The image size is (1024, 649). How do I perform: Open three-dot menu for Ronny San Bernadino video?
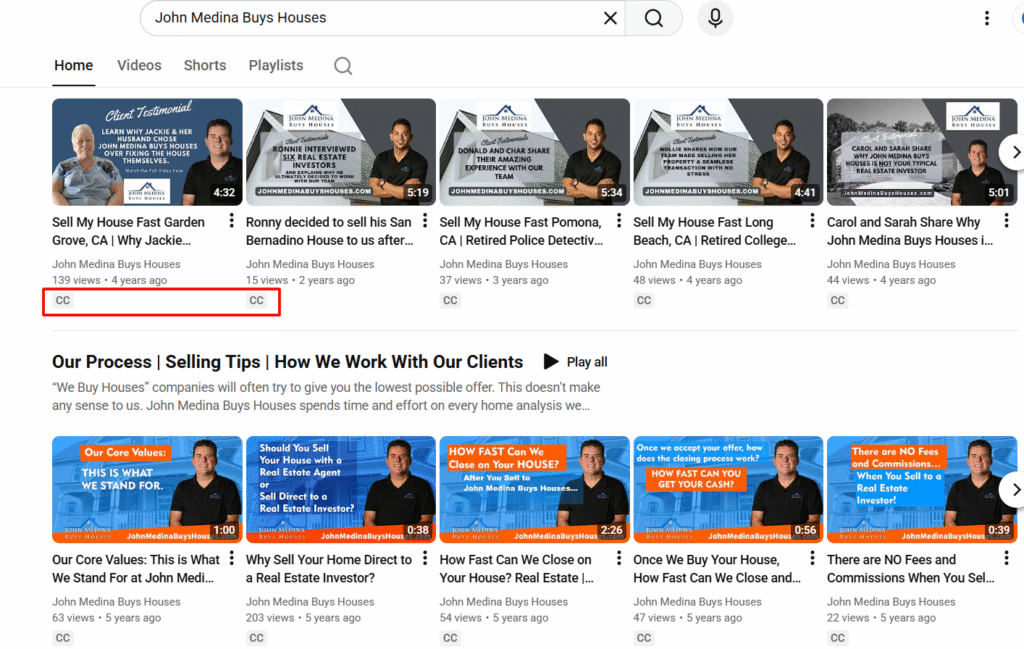[x=426, y=221]
